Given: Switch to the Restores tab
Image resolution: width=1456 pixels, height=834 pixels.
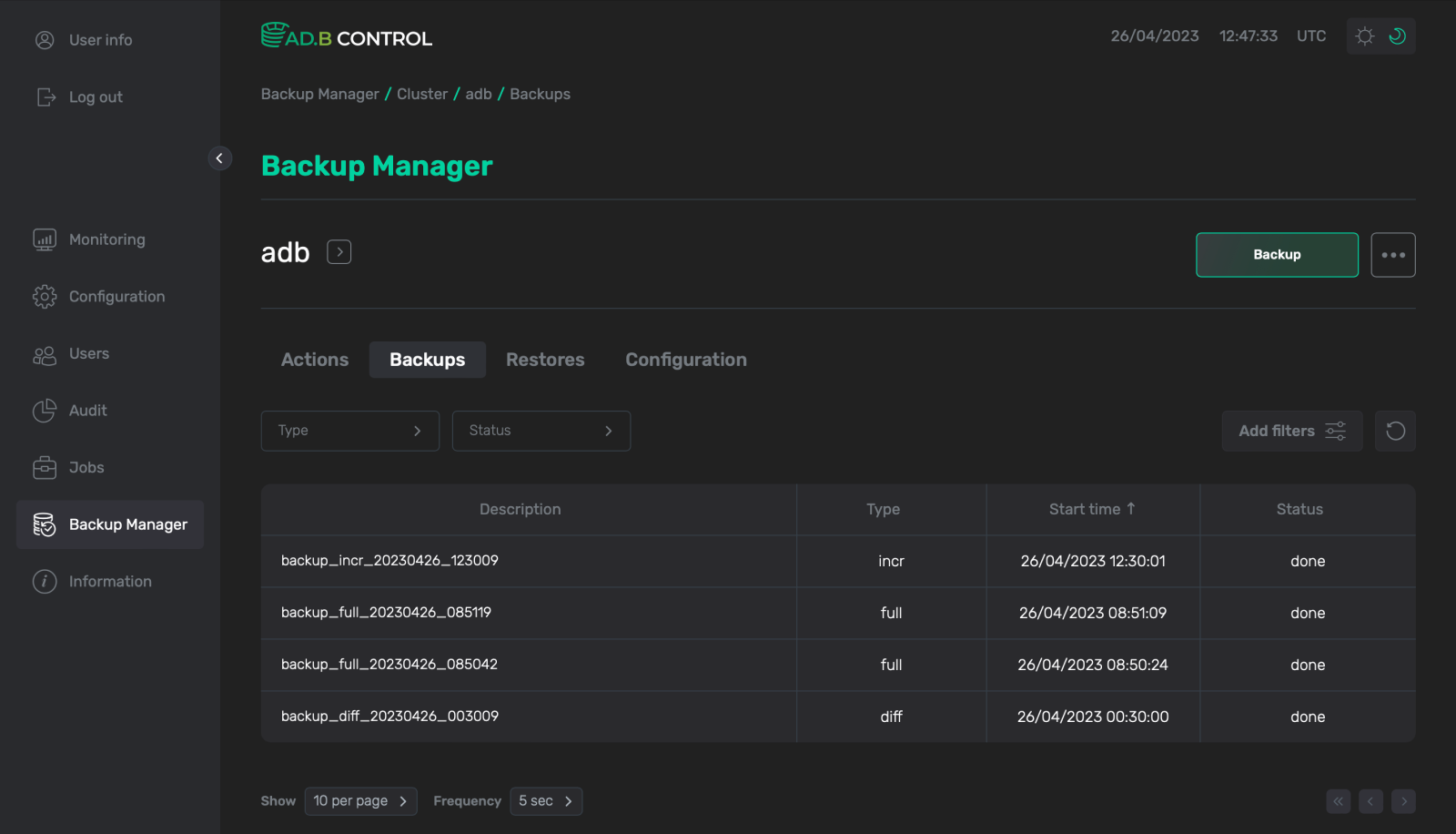Looking at the screenshot, I should pos(545,359).
